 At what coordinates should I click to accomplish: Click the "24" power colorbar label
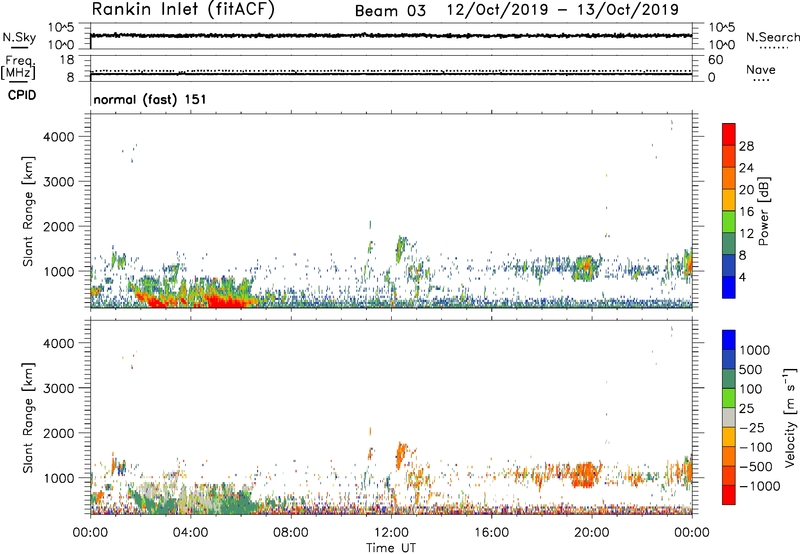click(746, 168)
